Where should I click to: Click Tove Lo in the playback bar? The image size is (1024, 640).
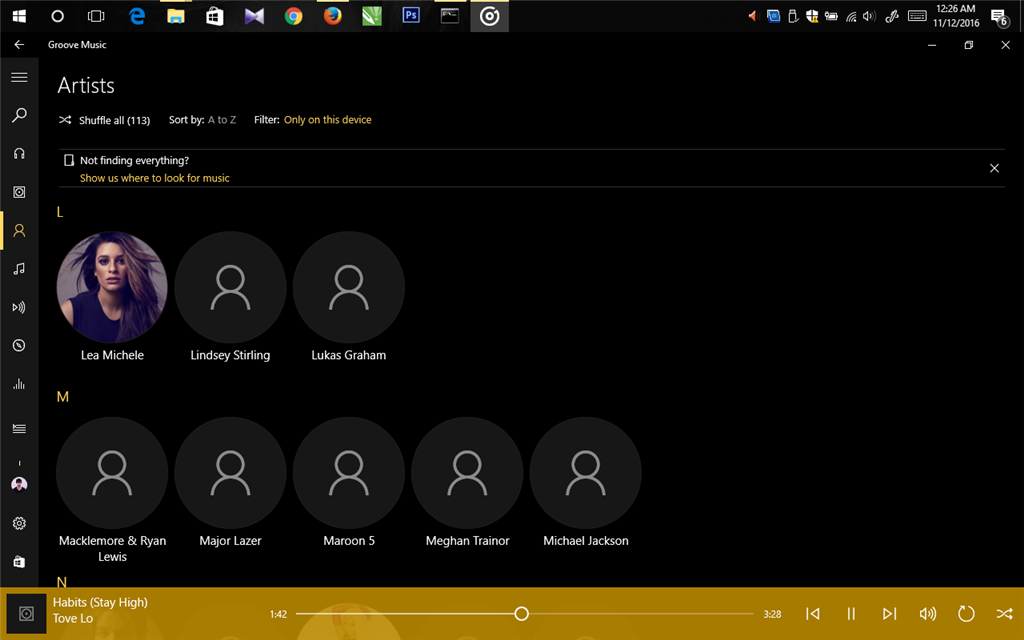click(x=72, y=618)
